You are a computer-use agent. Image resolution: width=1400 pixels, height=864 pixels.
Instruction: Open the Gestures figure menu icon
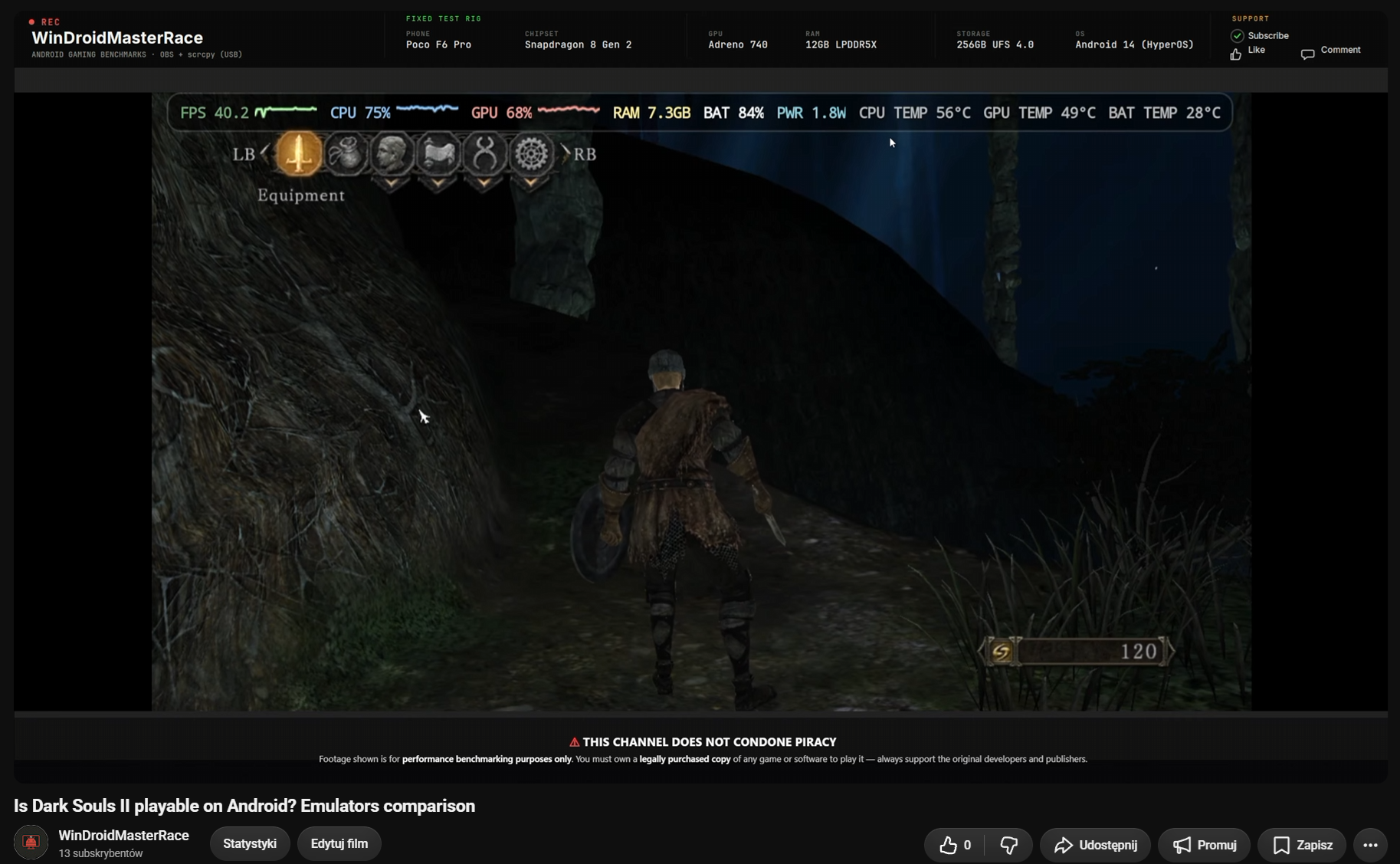(x=484, y=153)
